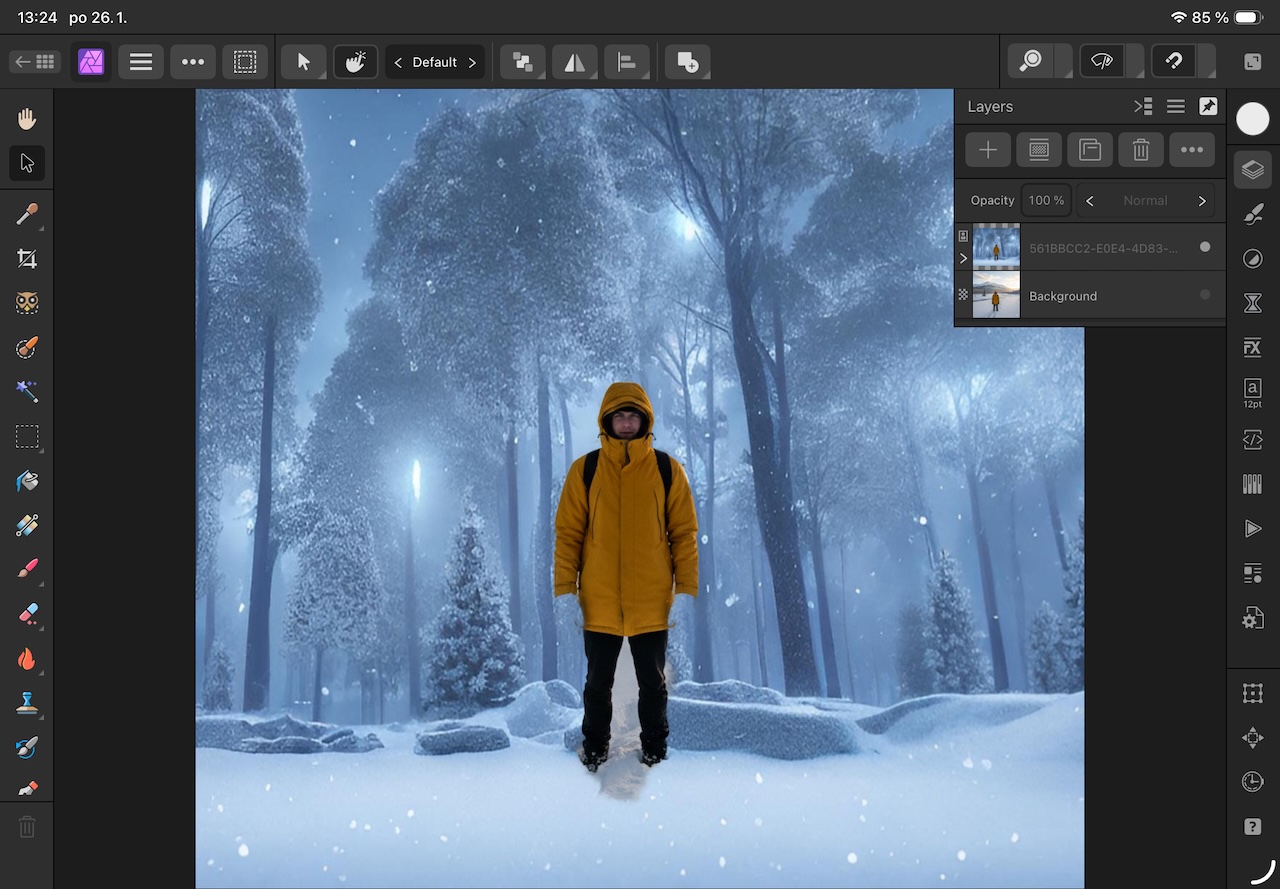Open the Help question mark

coord(1252,827)
